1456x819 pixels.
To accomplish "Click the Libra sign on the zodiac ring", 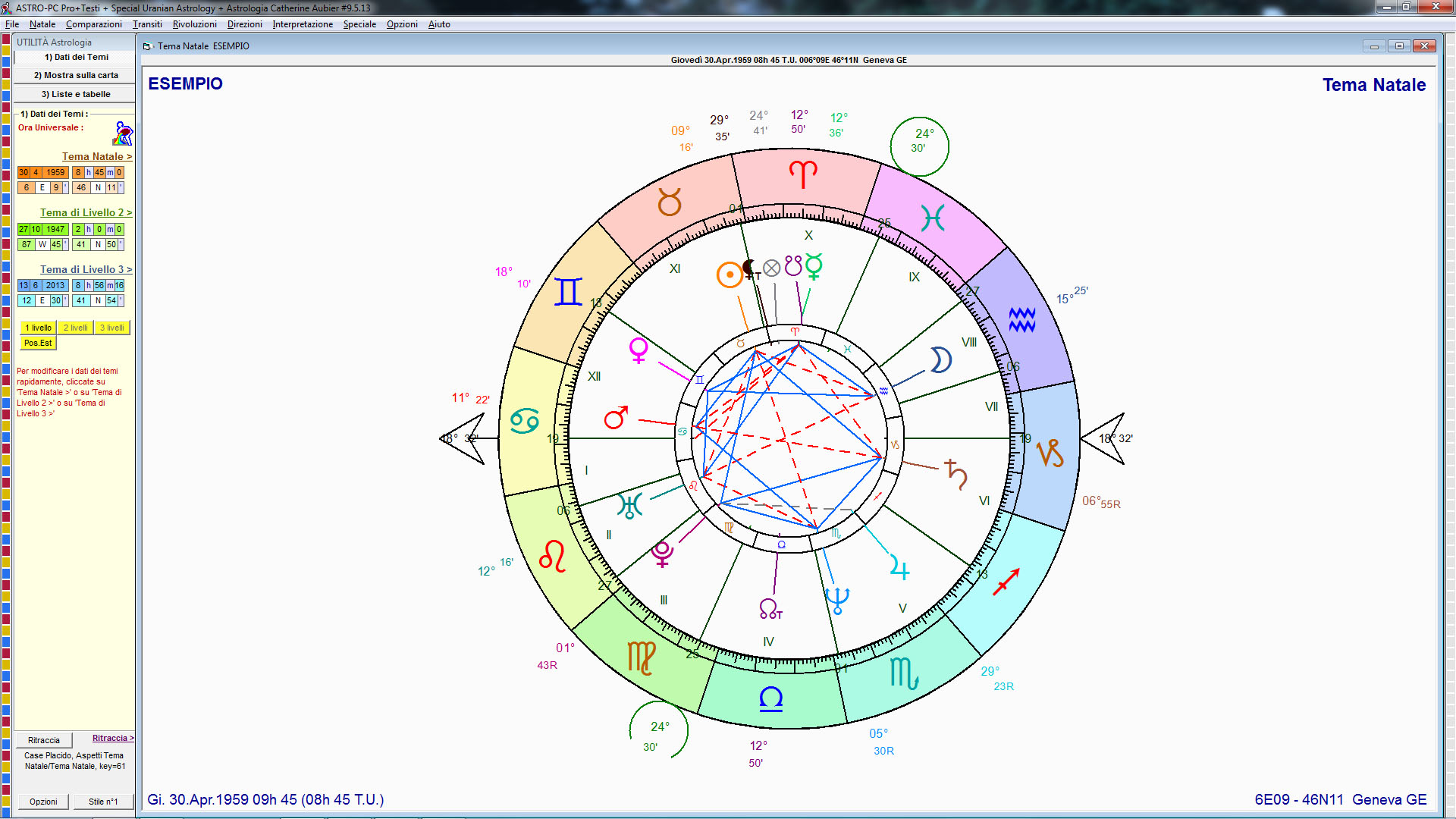I will pyautogui.click(x=770, y=698).
